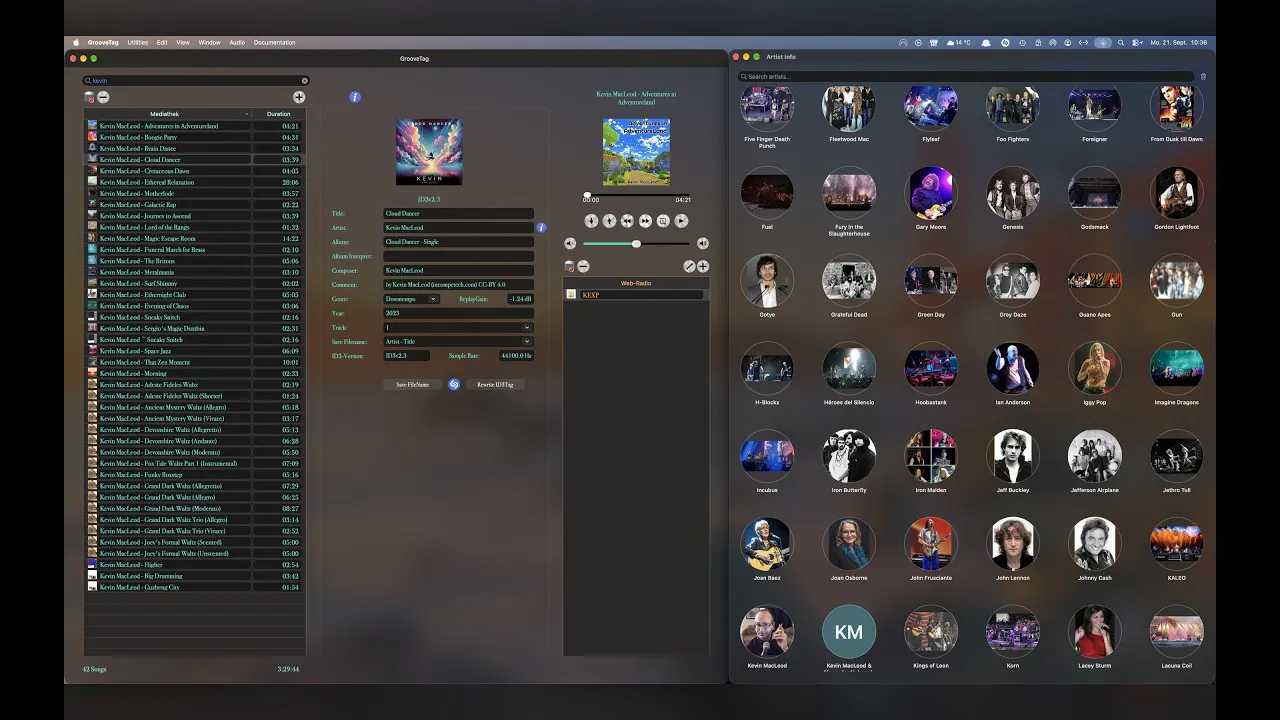Select 'Kevin MacLeod - Boogie Party' song row
This screenshot has width=1280, height=720.
[194, 137]
